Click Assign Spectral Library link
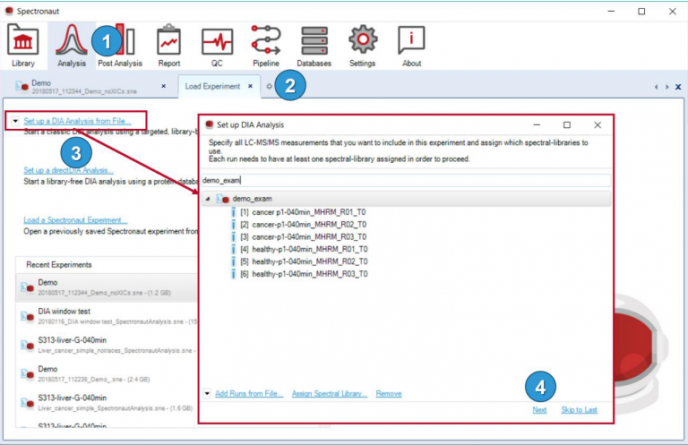 330,394
